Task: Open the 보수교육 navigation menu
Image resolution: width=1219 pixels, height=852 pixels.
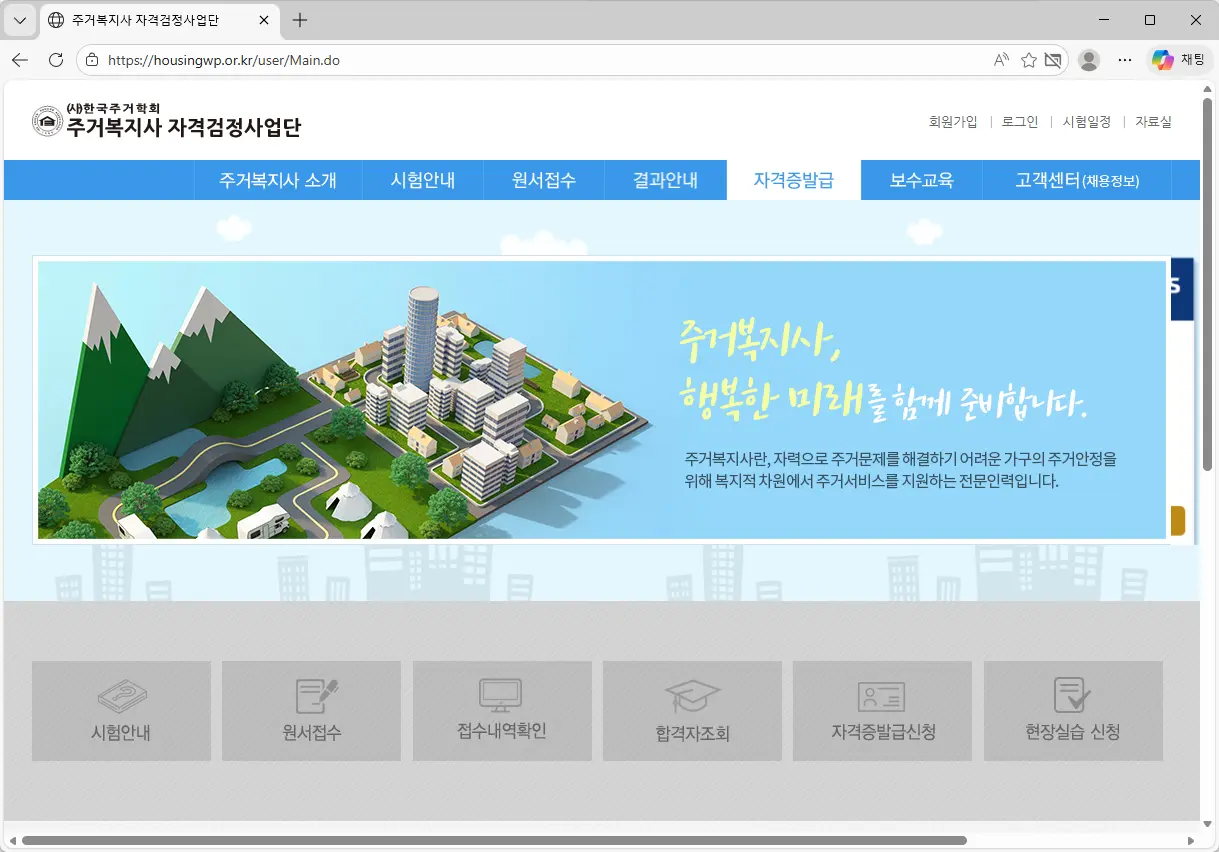Action: [921, 181]
